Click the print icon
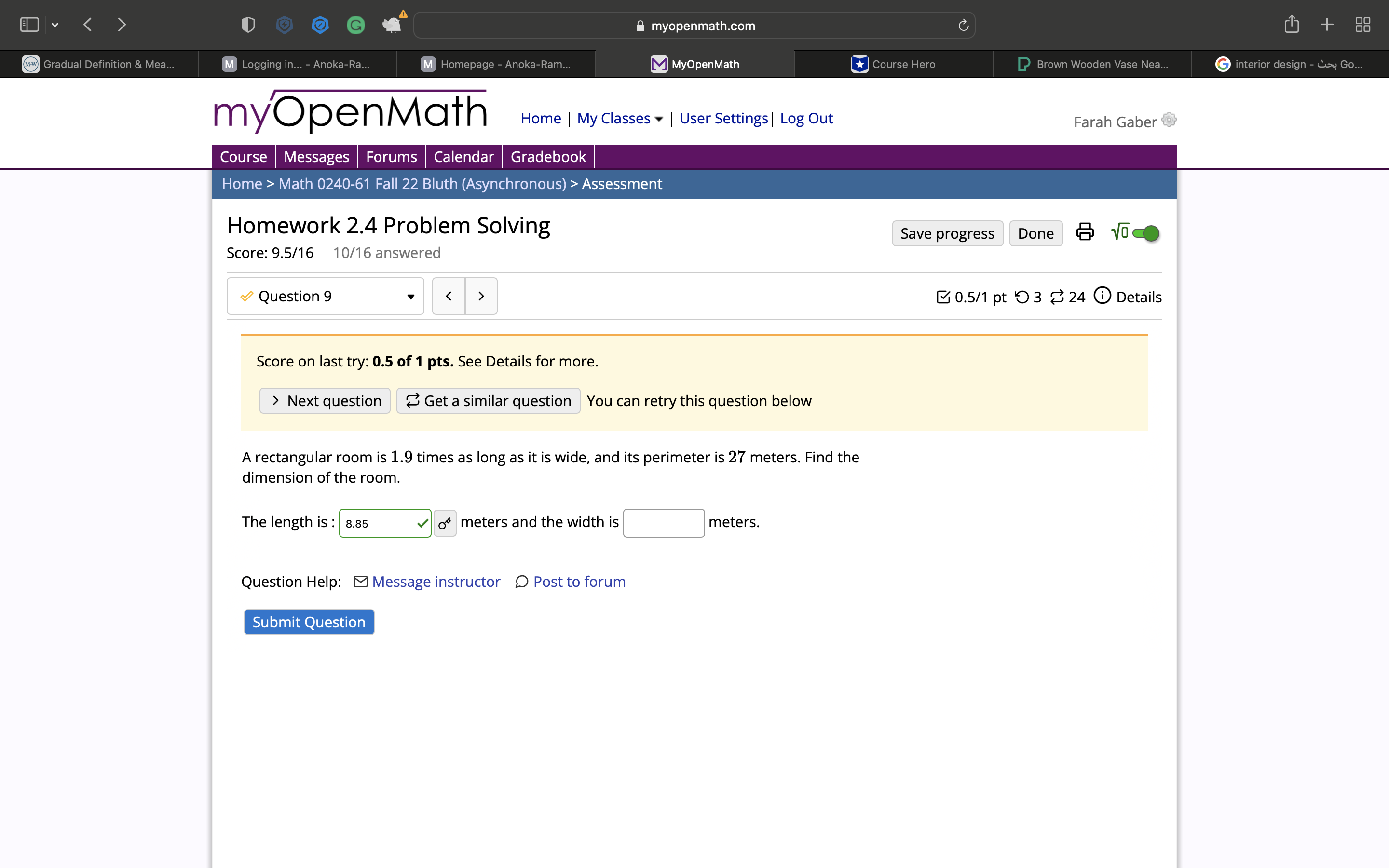1389x868 pixels. [1084, 232]
